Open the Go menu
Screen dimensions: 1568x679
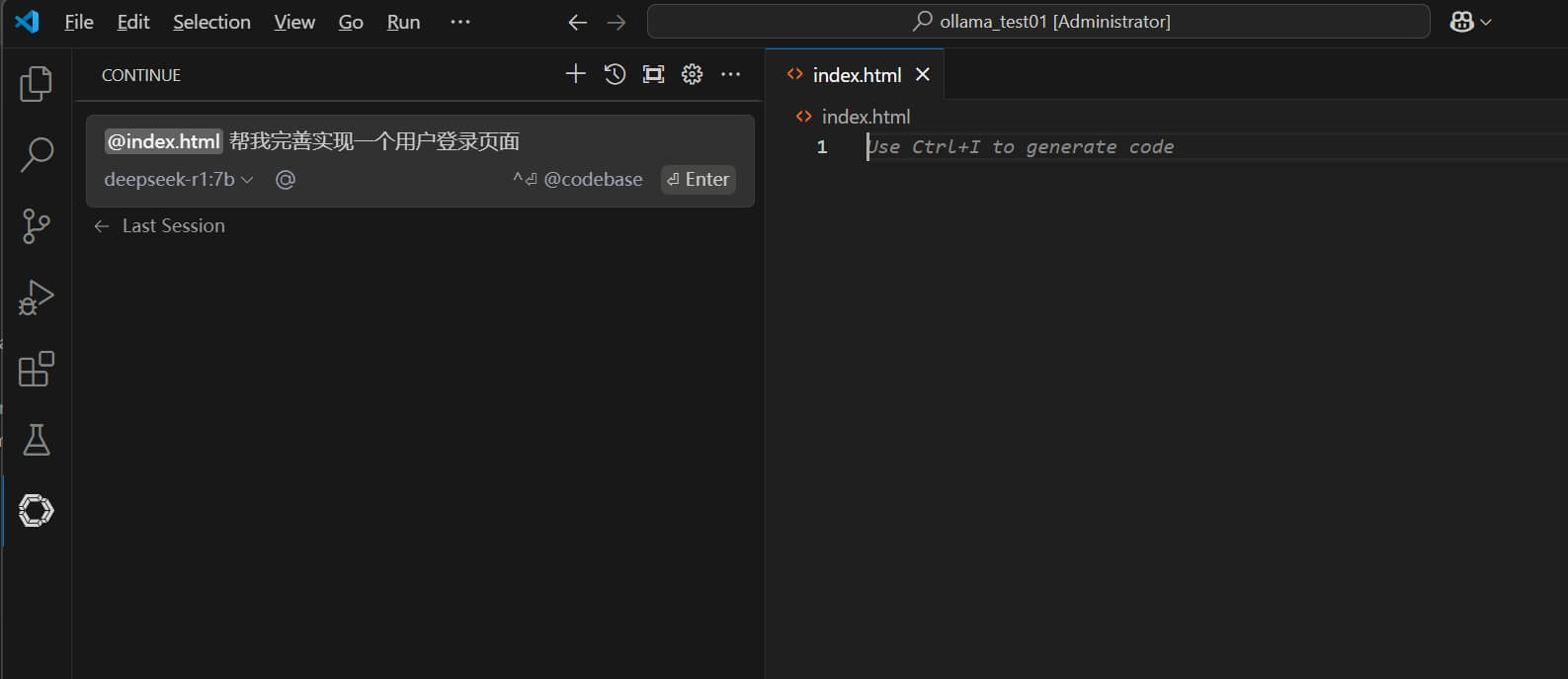coord(351,22)
